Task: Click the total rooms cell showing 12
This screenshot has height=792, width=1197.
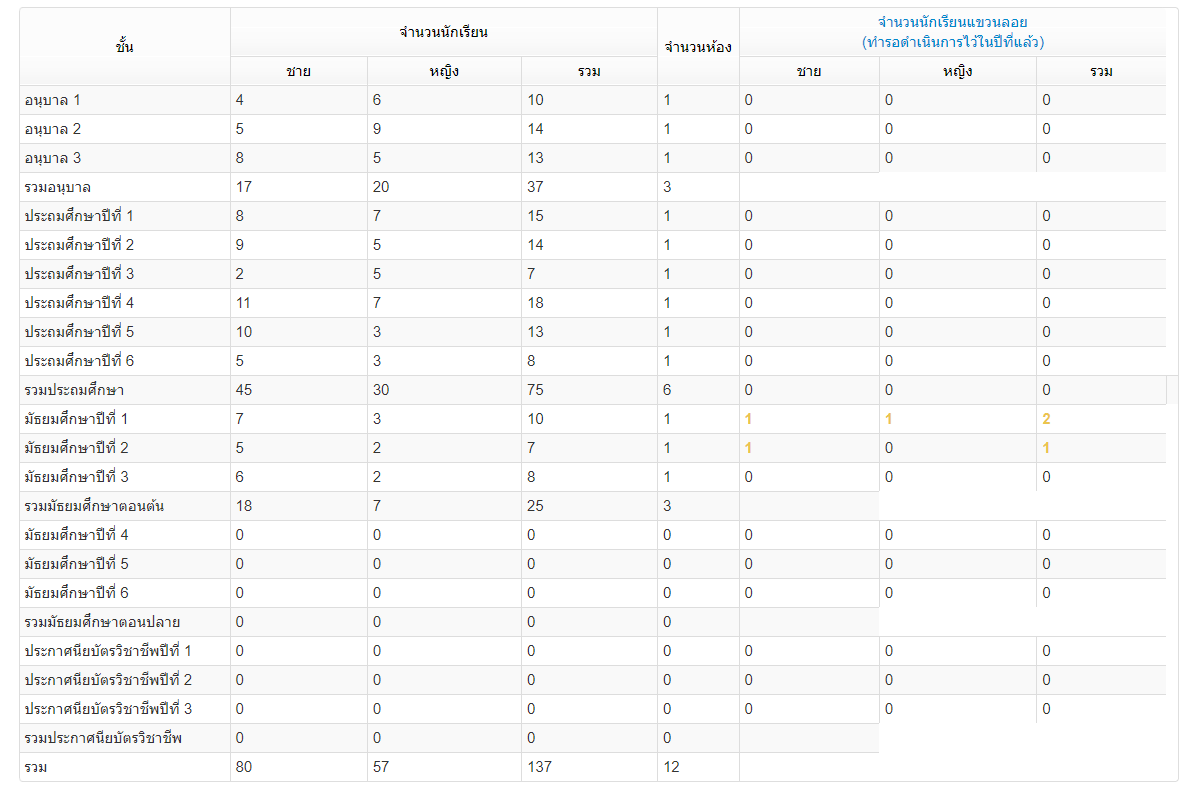Action: click(670, 767)
